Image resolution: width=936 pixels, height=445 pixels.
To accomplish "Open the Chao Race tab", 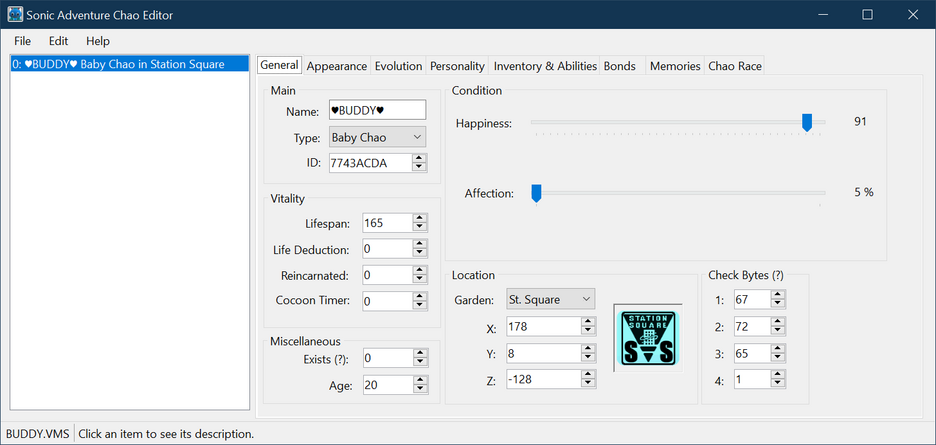I will click(734, 66).
